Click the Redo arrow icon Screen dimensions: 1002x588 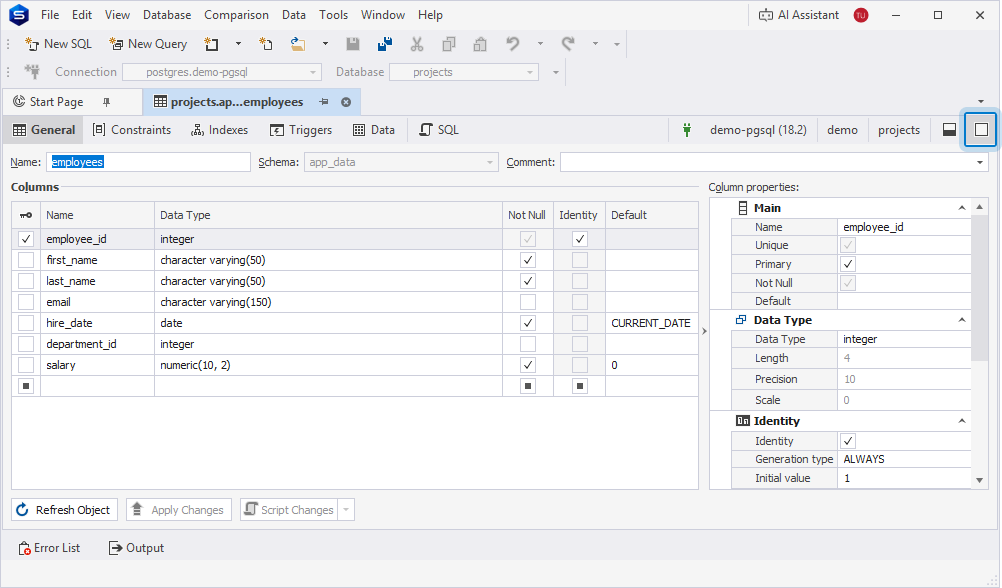point(567,44)
